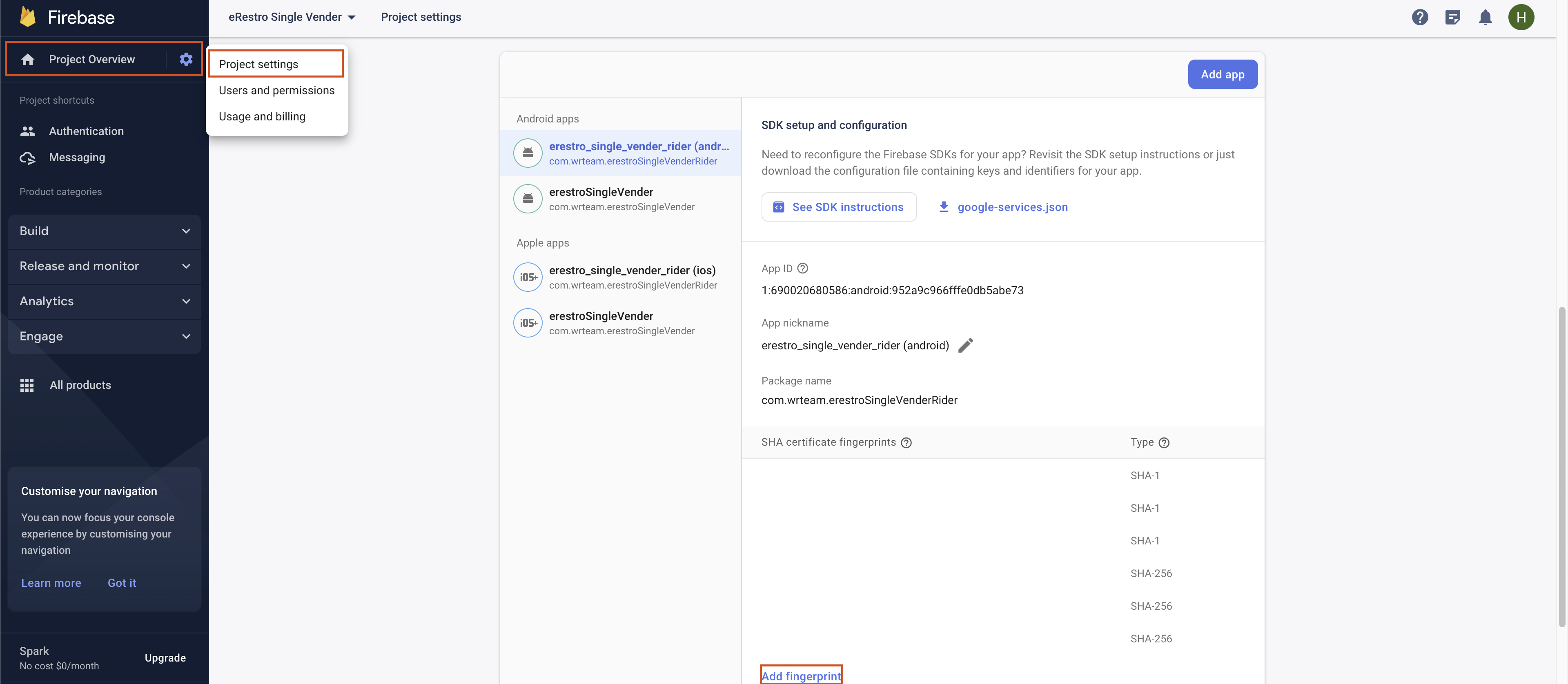Screen dimensions: 1568x684
Task: Open the notifications bell icon
Action: (x=1485, y=17)
